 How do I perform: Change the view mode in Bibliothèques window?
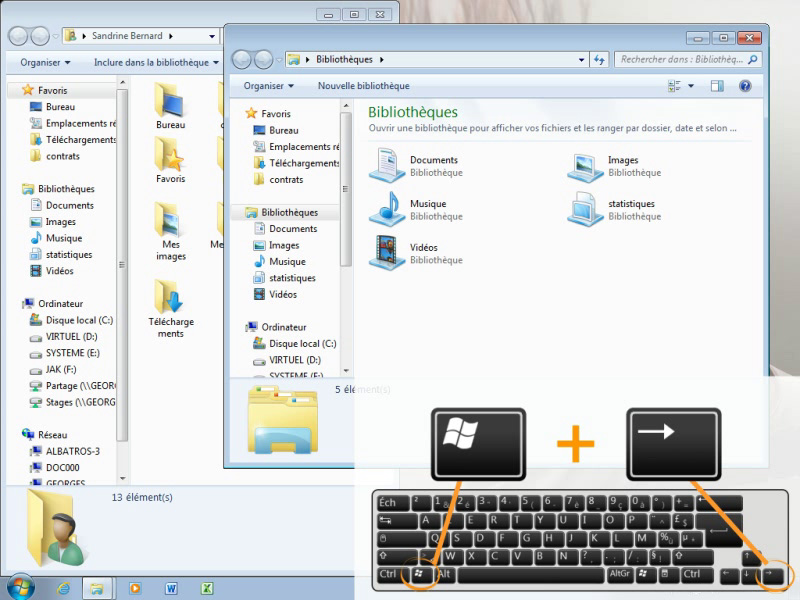point(674,86)
